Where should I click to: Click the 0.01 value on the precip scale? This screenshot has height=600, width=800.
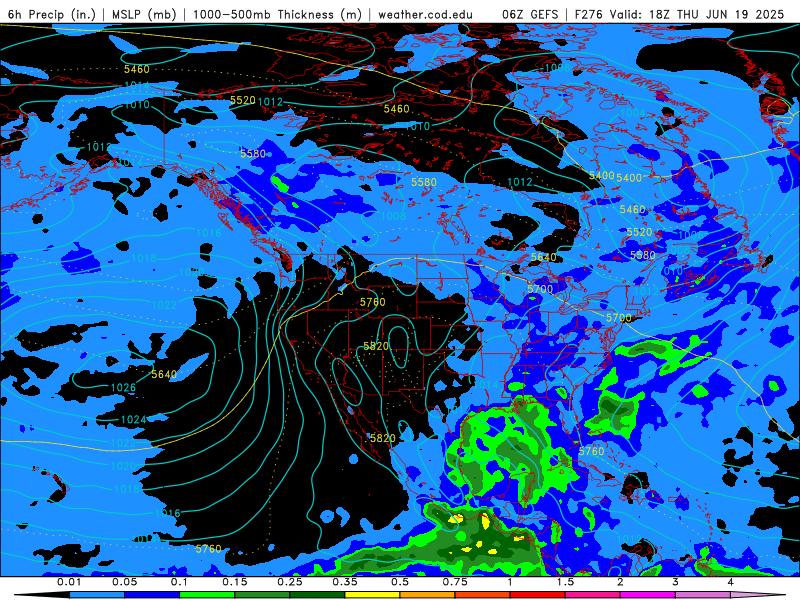point(69,582)
